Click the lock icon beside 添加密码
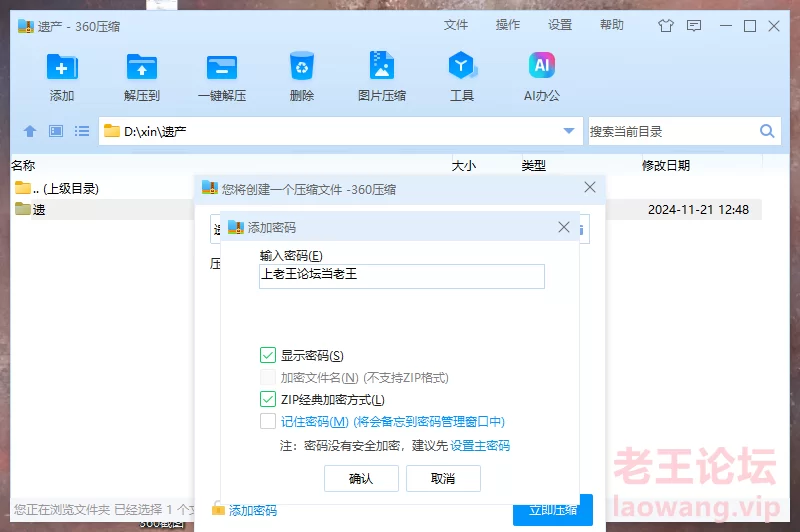The width and height of the screenshot is (800, 532). [218, 508]
